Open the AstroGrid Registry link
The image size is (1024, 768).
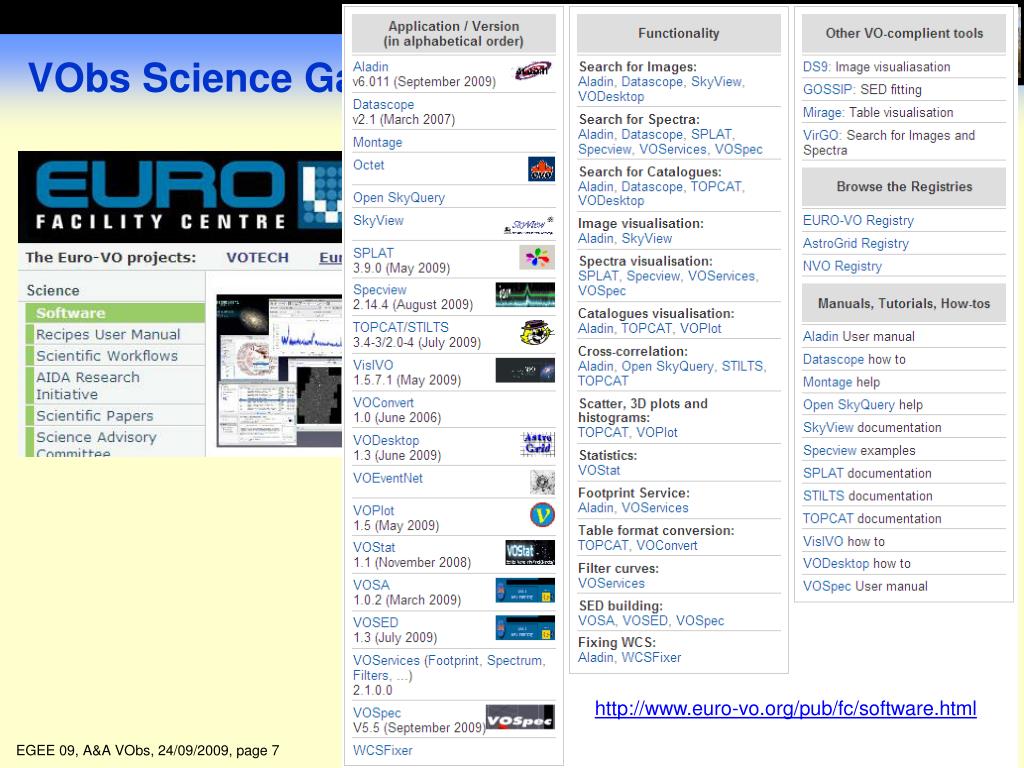[856, 244]
